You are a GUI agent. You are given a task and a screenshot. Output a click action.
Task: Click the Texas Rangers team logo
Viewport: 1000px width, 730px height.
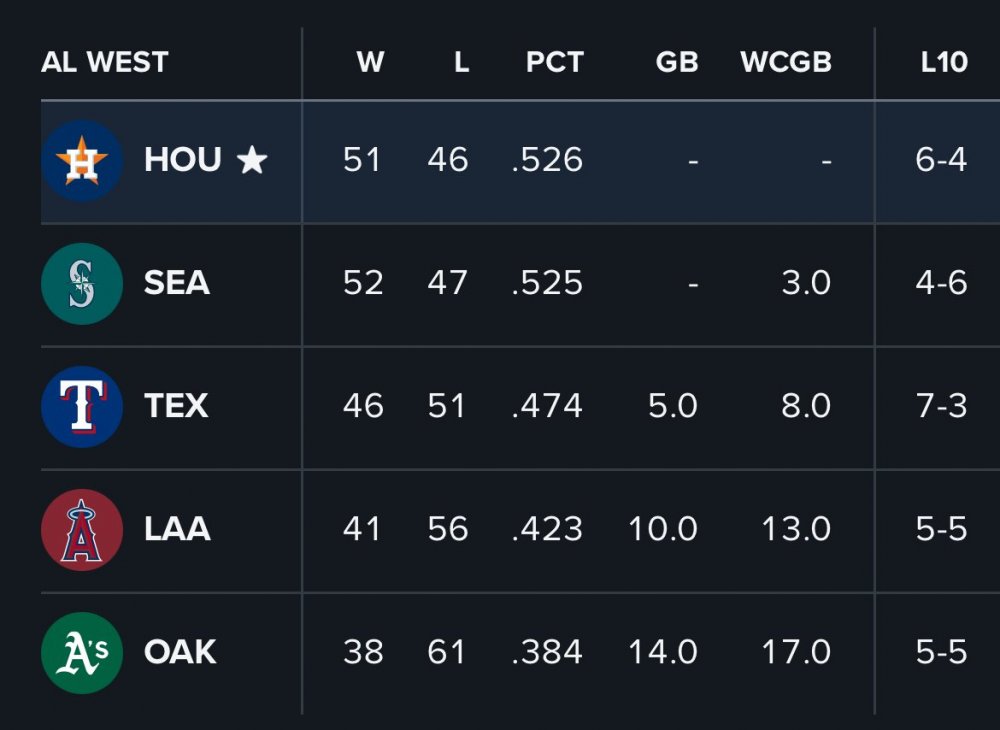pyautogui.click(x=82, y=407)
